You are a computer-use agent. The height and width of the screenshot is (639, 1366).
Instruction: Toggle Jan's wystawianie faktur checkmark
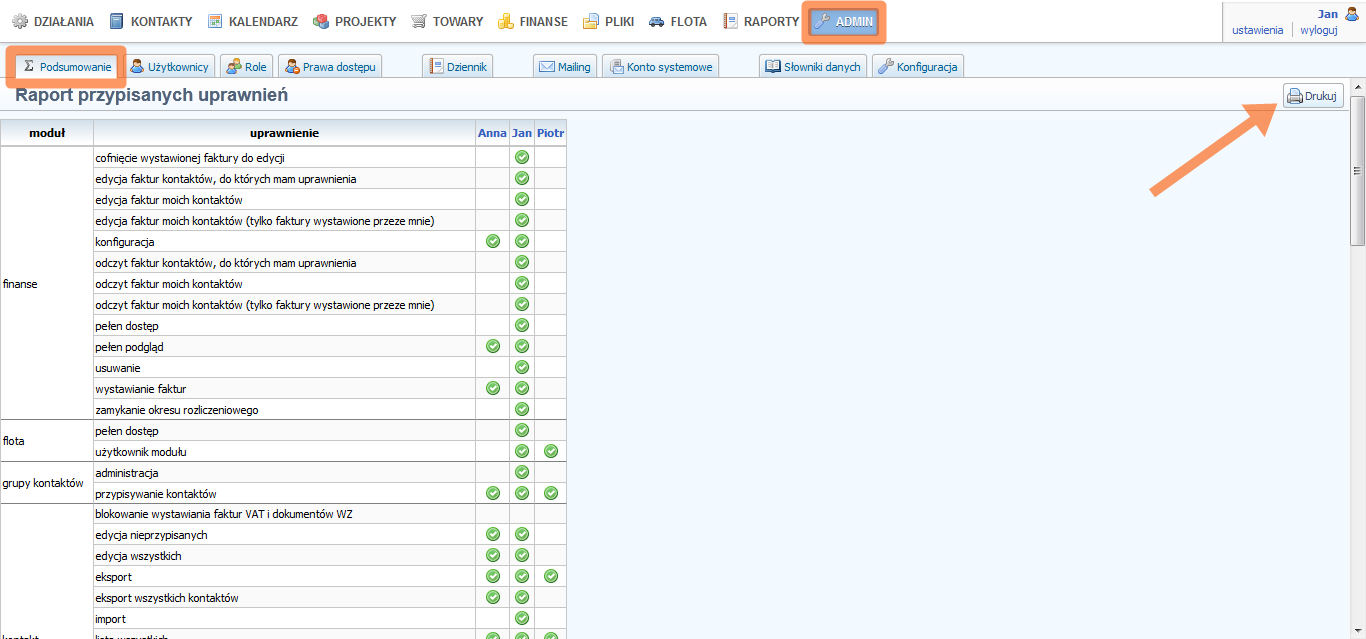click(x=521, y=388)
